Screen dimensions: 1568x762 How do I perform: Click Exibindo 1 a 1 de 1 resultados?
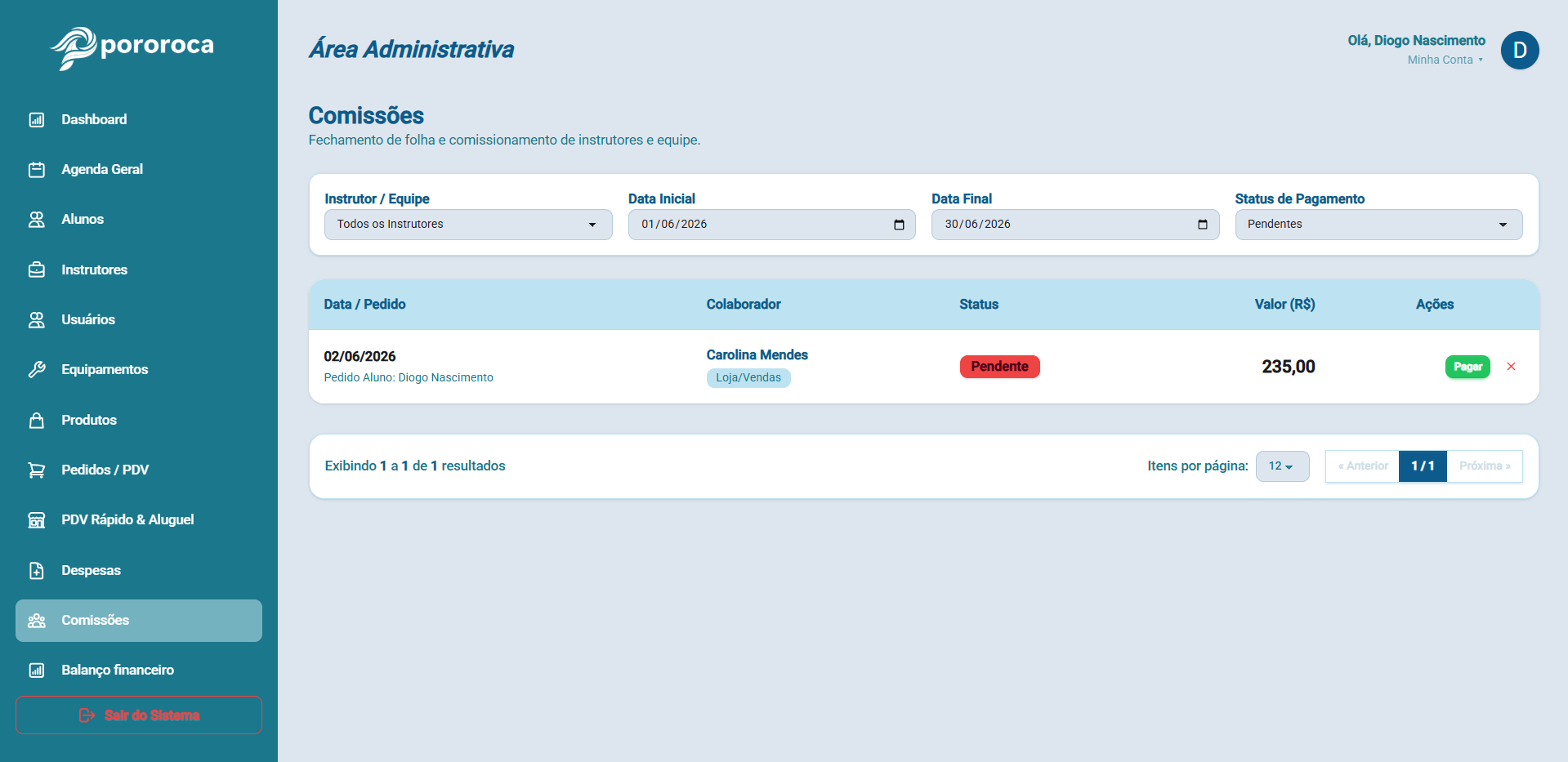pyautogui.click(x=415, y=466)
